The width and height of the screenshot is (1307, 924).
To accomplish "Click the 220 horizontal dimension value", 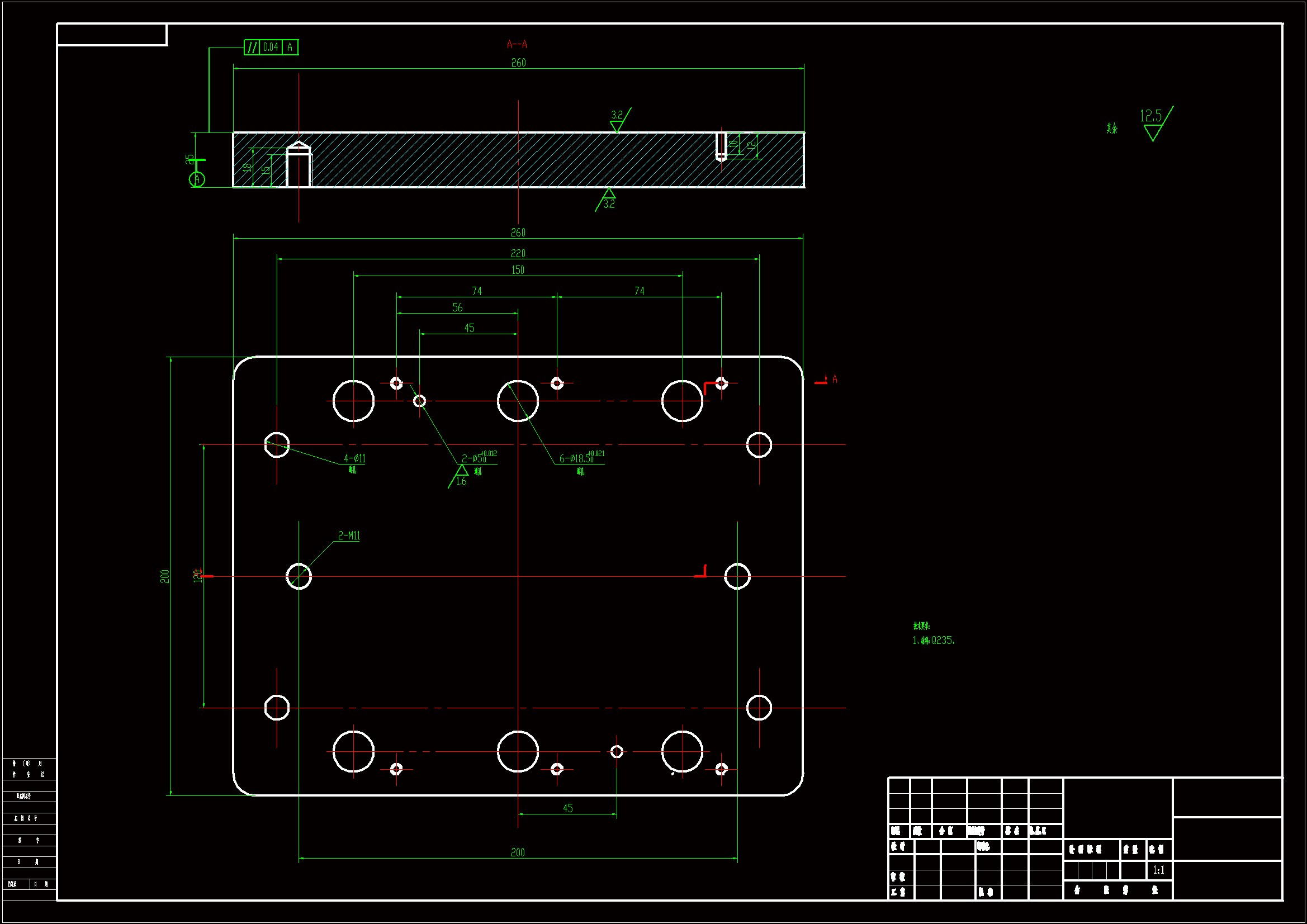I will (x=518, y=253).
